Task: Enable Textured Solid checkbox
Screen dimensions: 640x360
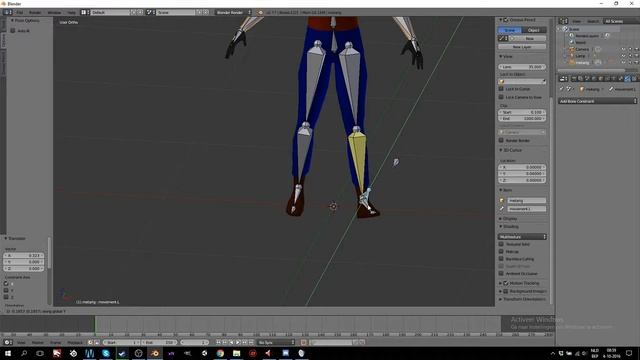Action: click(x=501, y=244)
